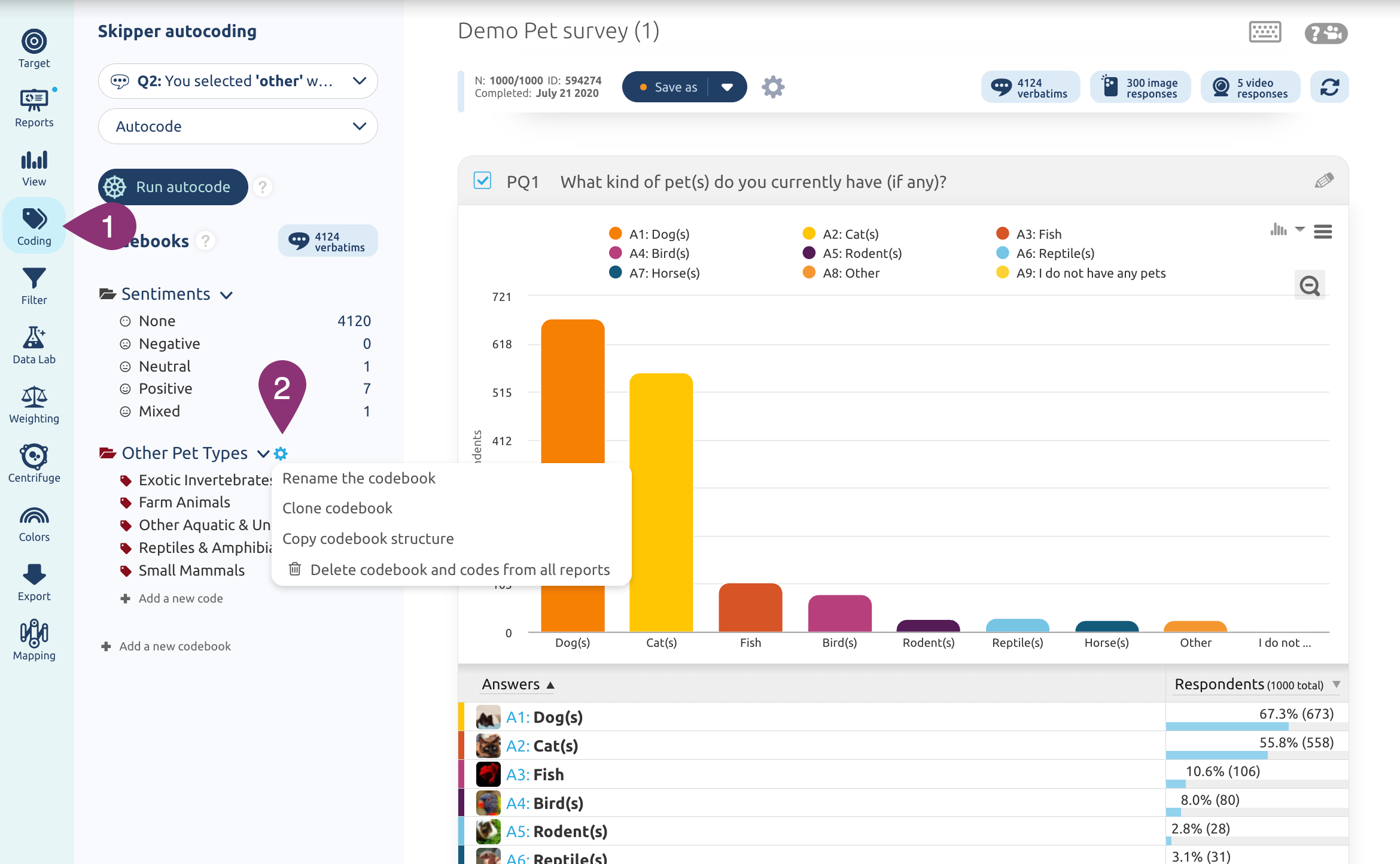
Task: Click the Fish answer thumbnail
Action: (488, 774)
